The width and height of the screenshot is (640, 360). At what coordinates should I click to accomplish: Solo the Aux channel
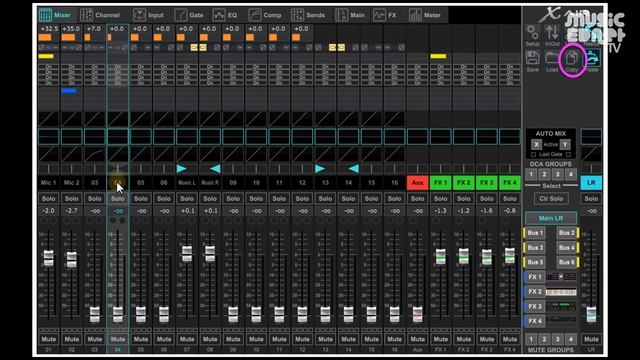point(417,199)
